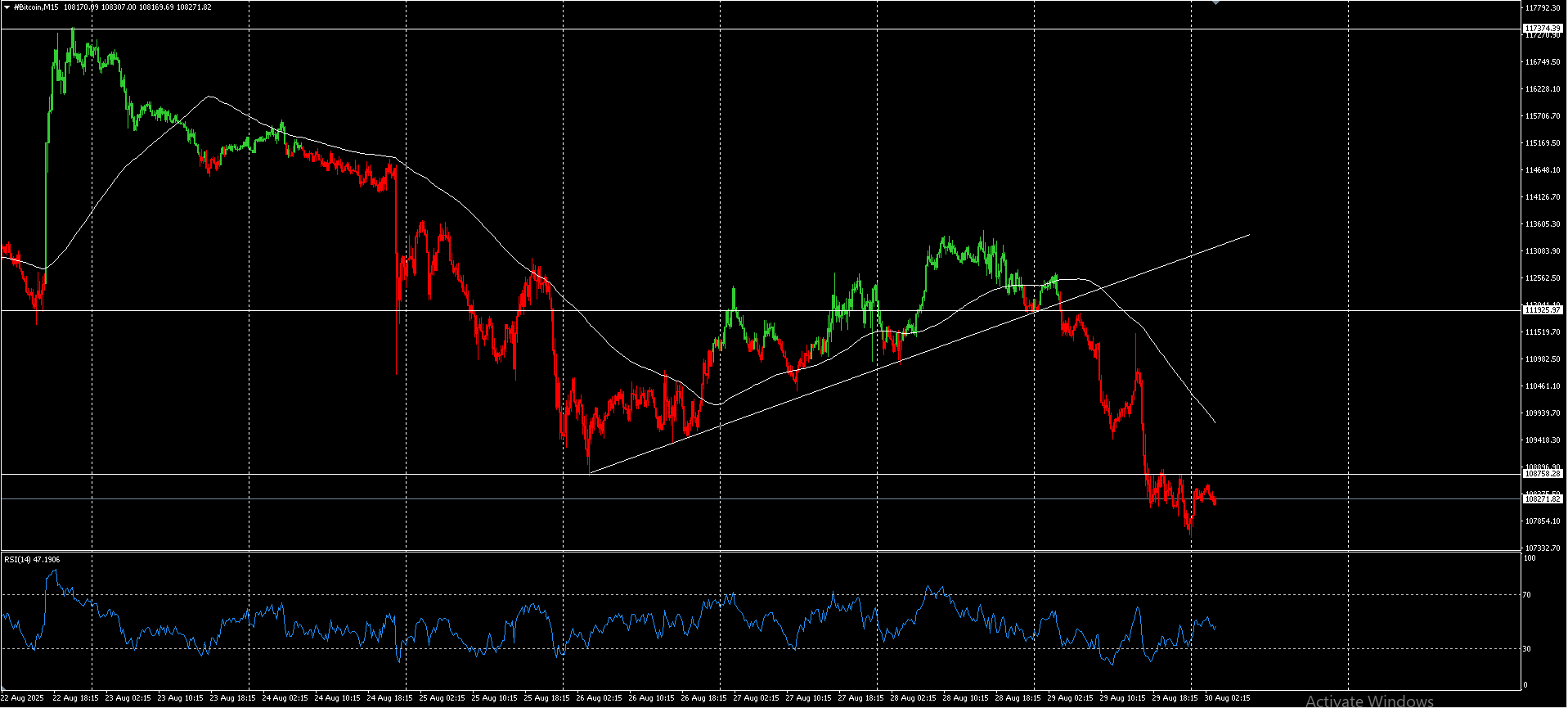
Task: Click the RSI 30 level label
Action: coord(1527,649)
